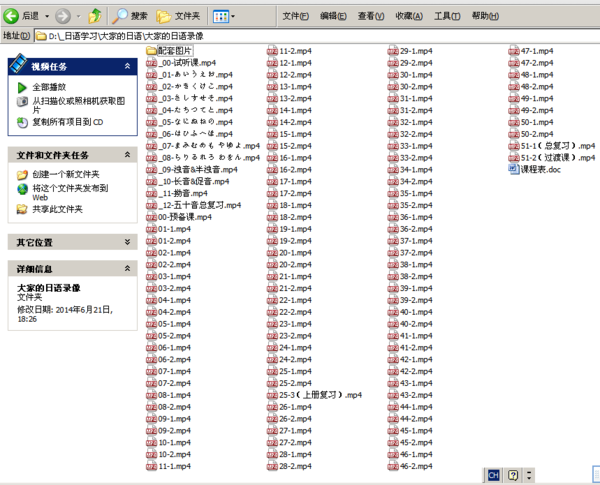Toggle the Folders (文件夹) pane button
The image size is (600, 485).
tap(178, 16)
